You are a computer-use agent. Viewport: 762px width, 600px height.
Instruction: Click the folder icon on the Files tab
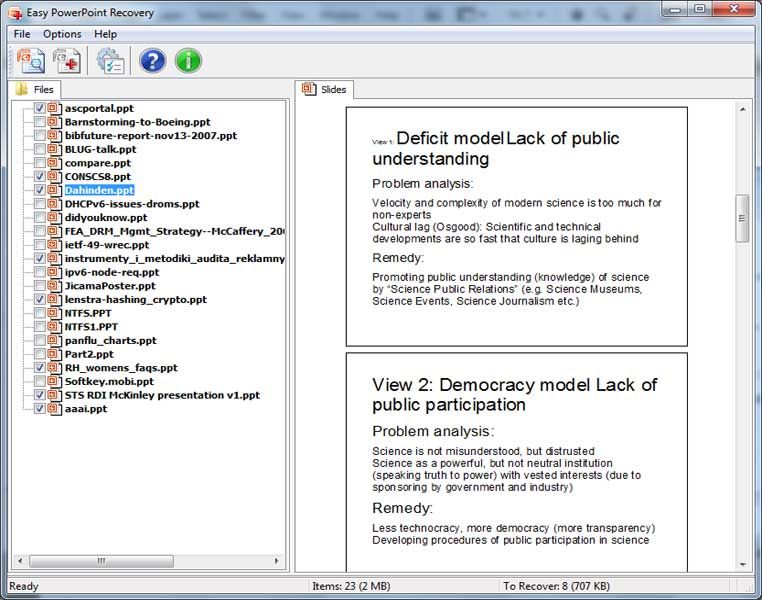pos(22,89)
